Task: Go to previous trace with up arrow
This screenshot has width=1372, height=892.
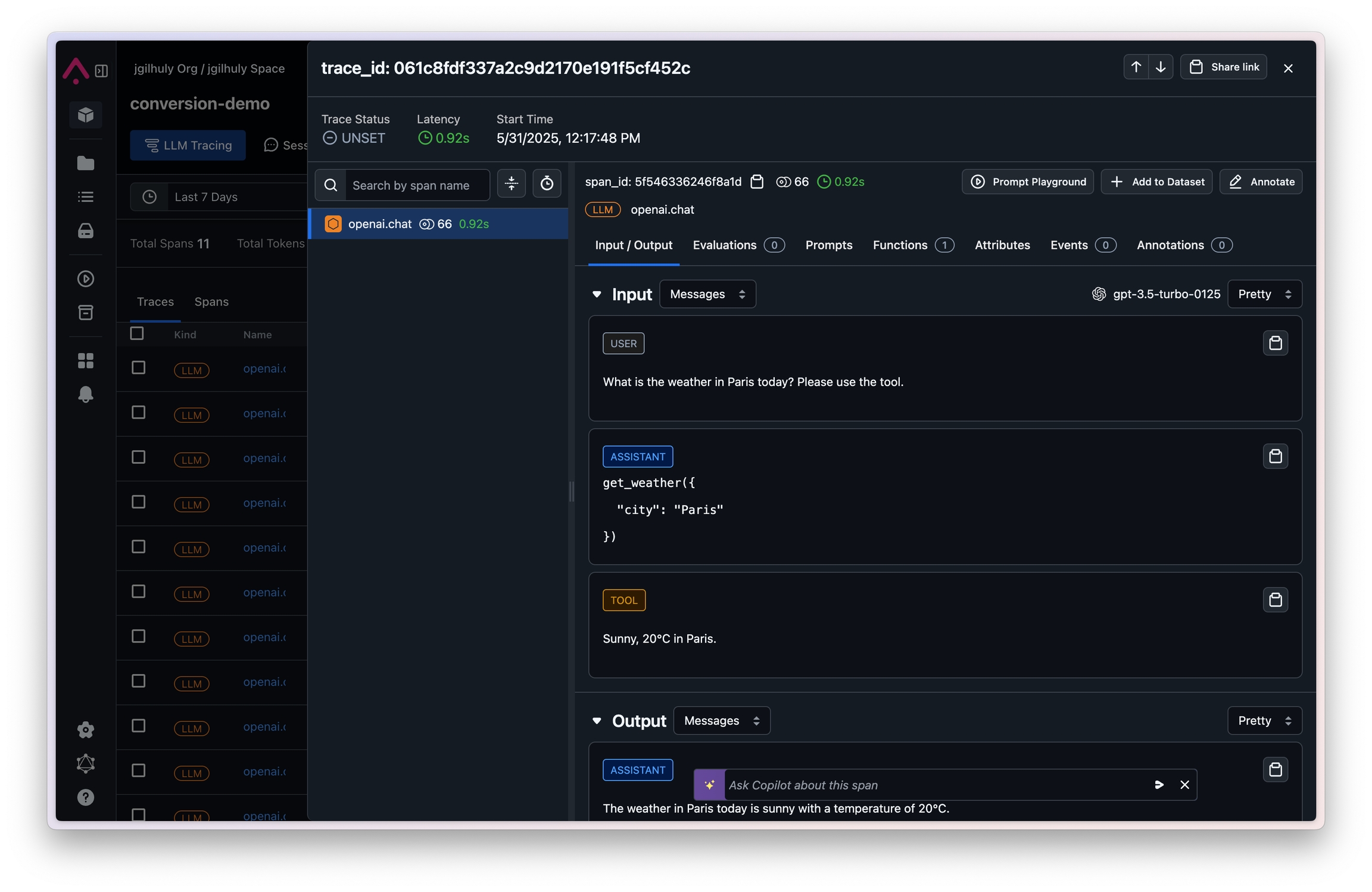Action: tap(1136, 67)
